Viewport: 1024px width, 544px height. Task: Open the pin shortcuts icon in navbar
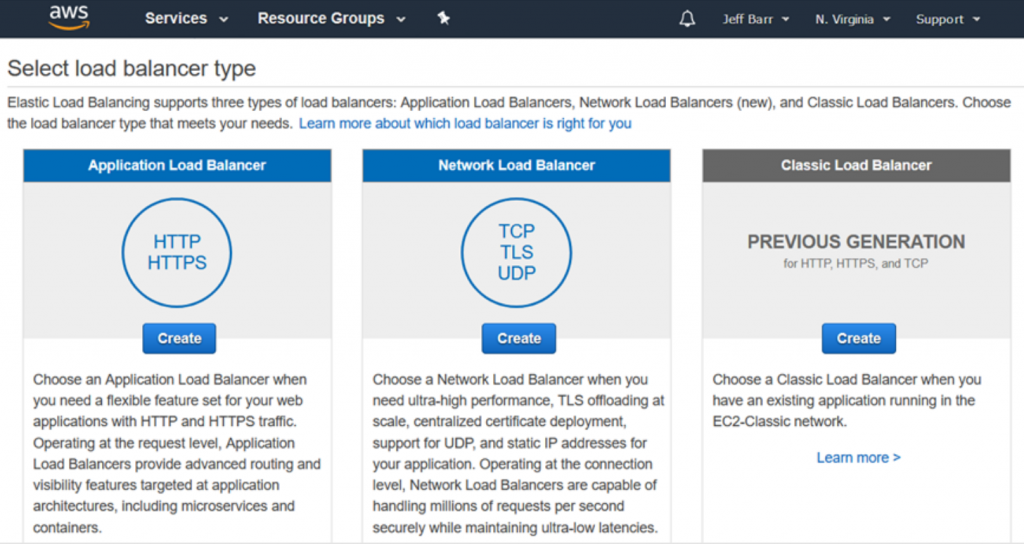coord(443,18)
